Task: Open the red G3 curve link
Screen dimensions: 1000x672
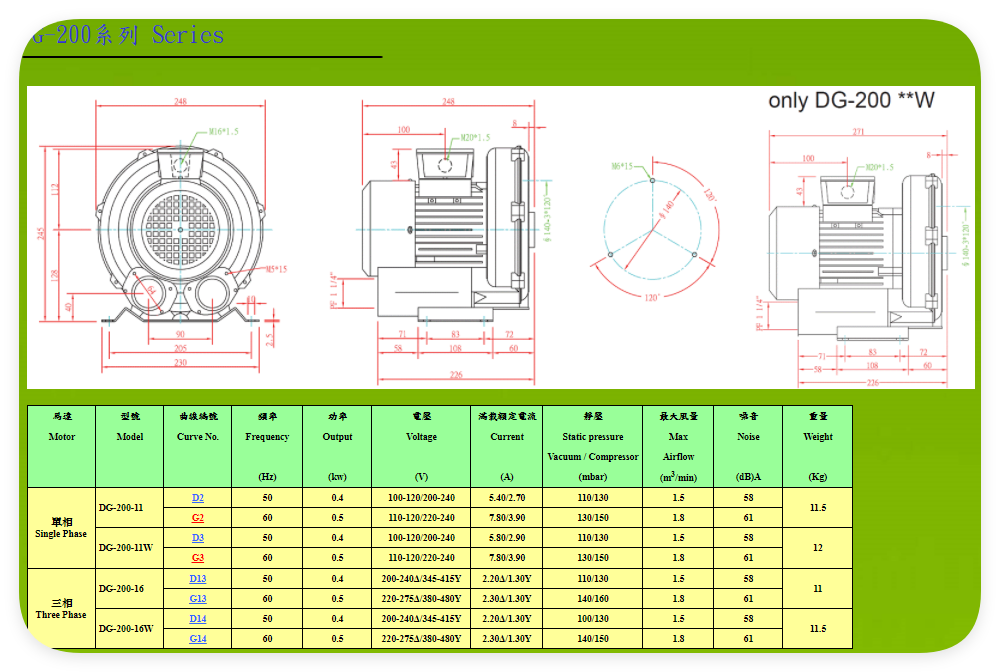Action: pos(198,557)
